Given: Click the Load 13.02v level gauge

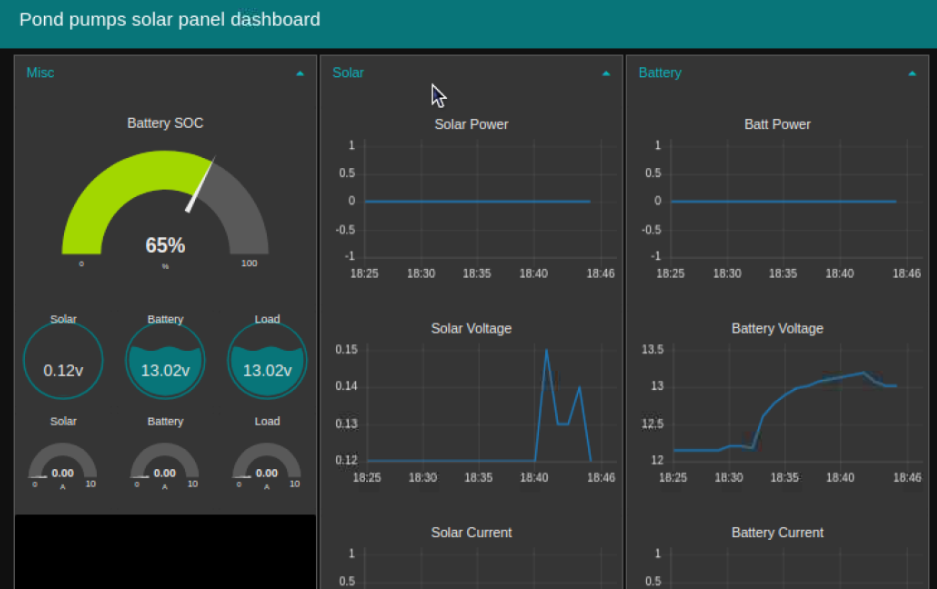Looking at the screenshot, I should [x=267, y=360].
